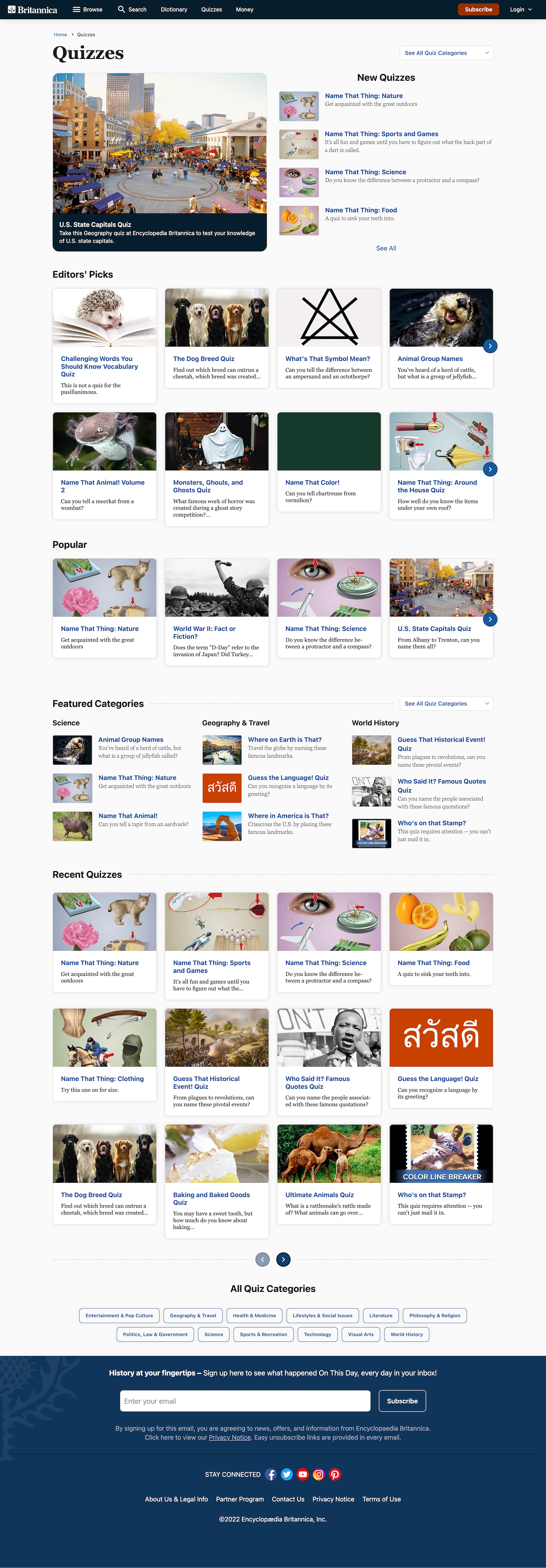Click the Britannica logo in header
This screenshot has height=1568, width=546.
click(x=33, y=10)
